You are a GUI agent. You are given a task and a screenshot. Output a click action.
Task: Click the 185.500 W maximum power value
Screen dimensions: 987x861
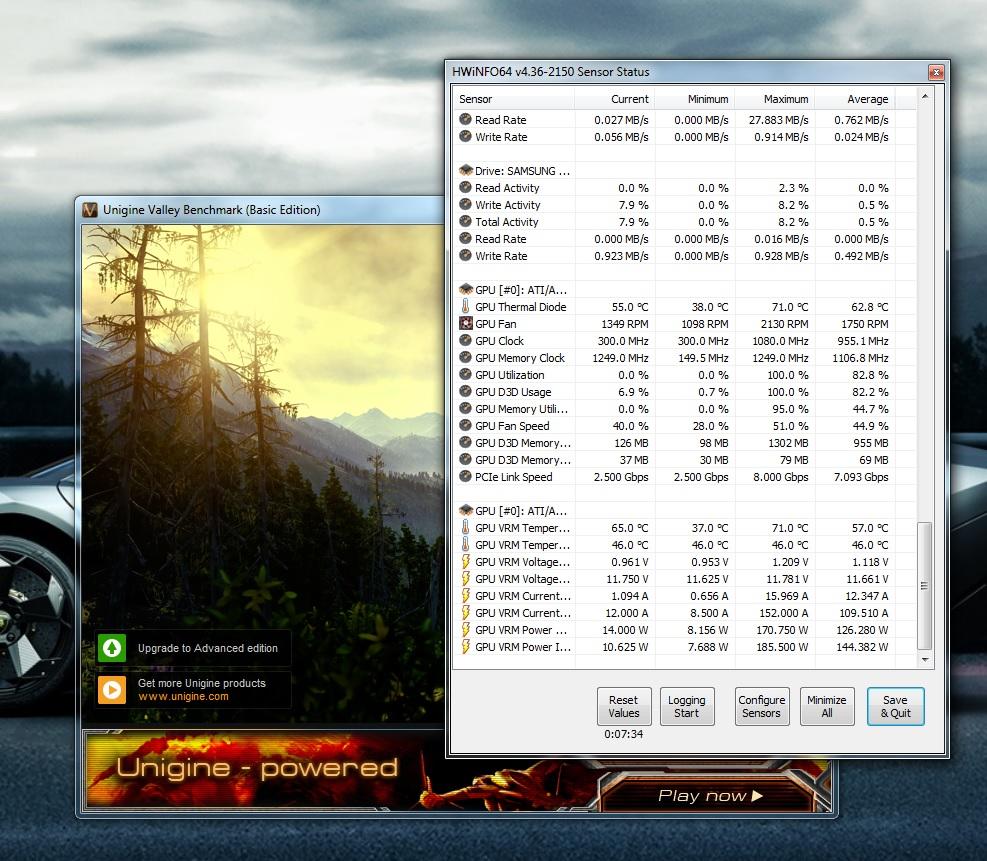[x=782, y=646]
